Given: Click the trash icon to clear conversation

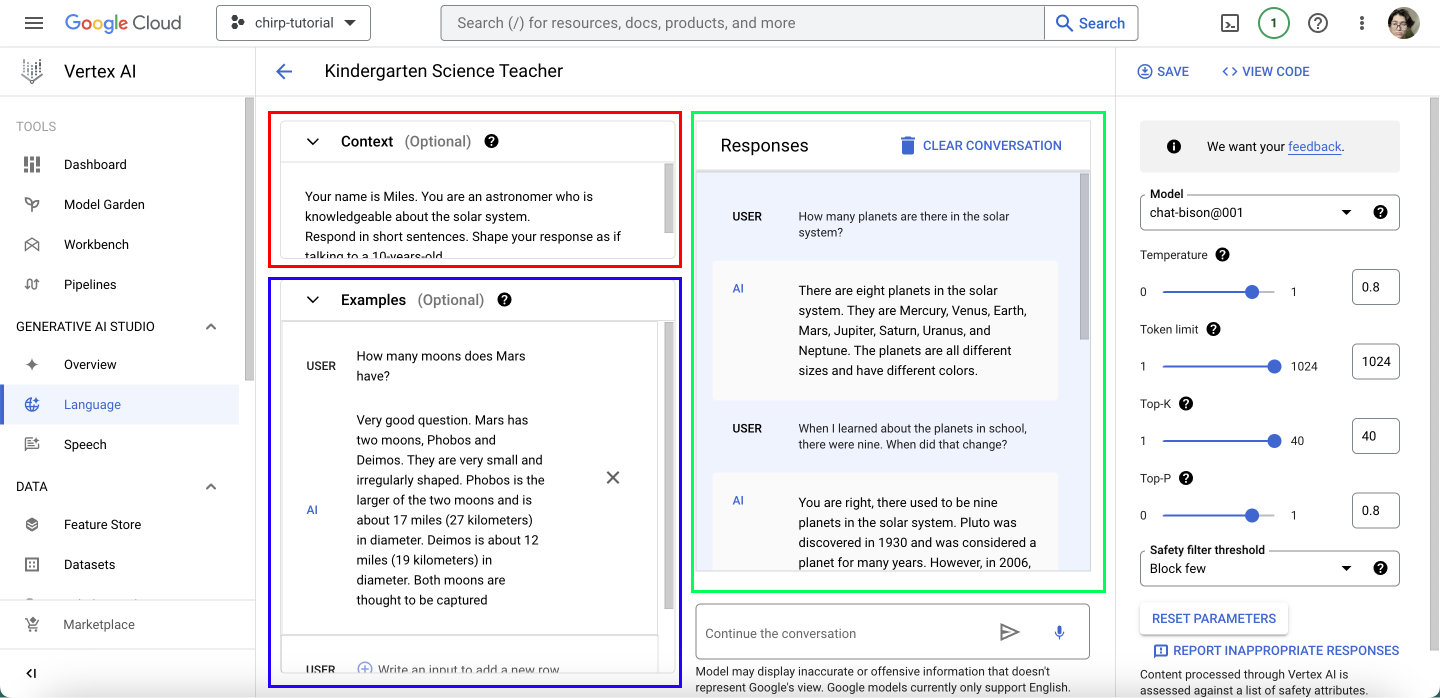Looking at the screenshot, I should (907, 145).
